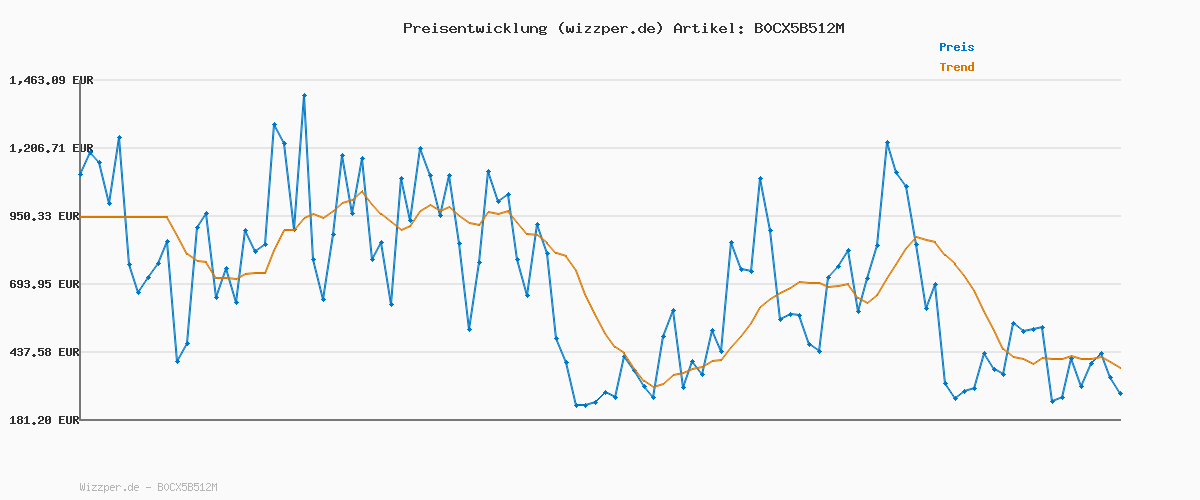Click the Wizzper.de watermark text at bottom

pos(148,487)
